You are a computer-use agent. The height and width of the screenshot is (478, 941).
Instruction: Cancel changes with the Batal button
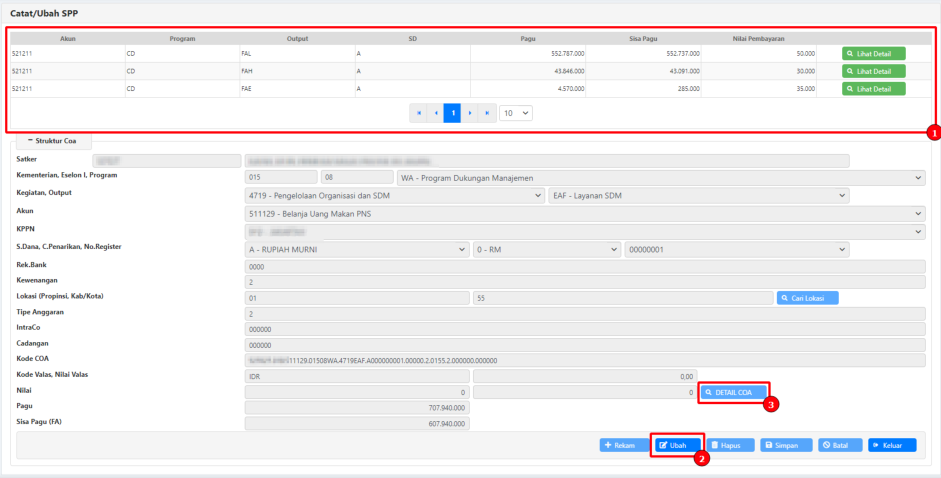(839, 445)
